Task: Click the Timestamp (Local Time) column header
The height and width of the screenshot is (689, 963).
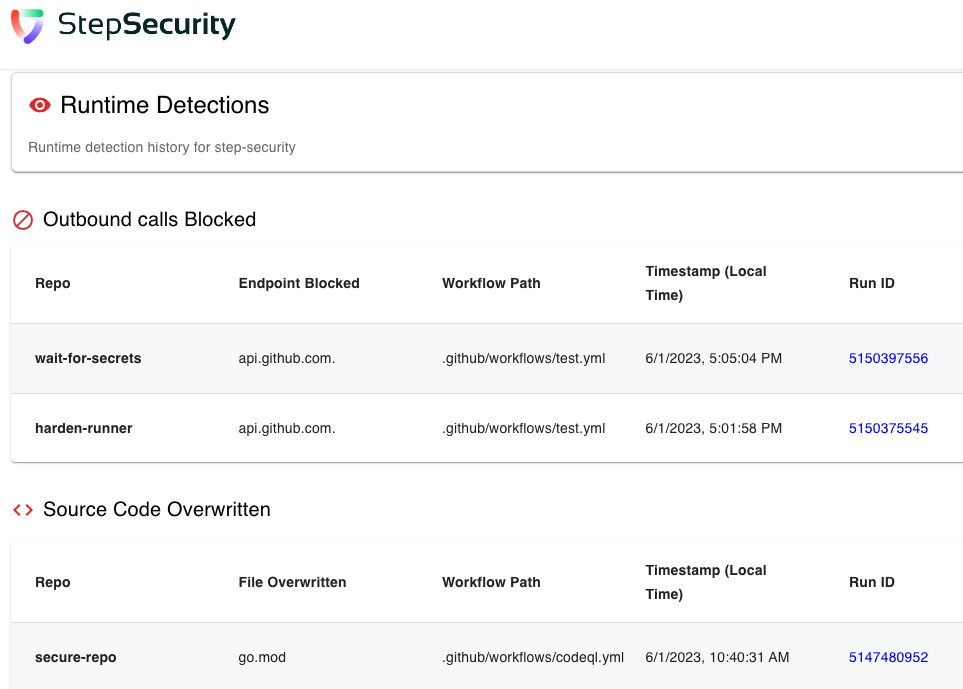Action: [705, 283]
